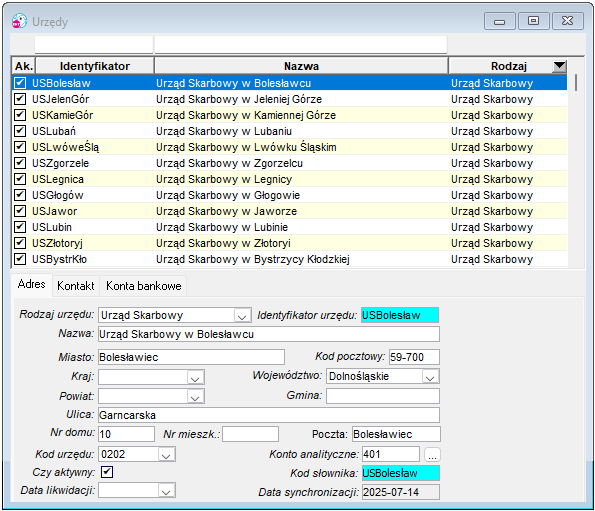Select row Urząd Skarbowy w Kamiennej Górze

coord(290,115)
